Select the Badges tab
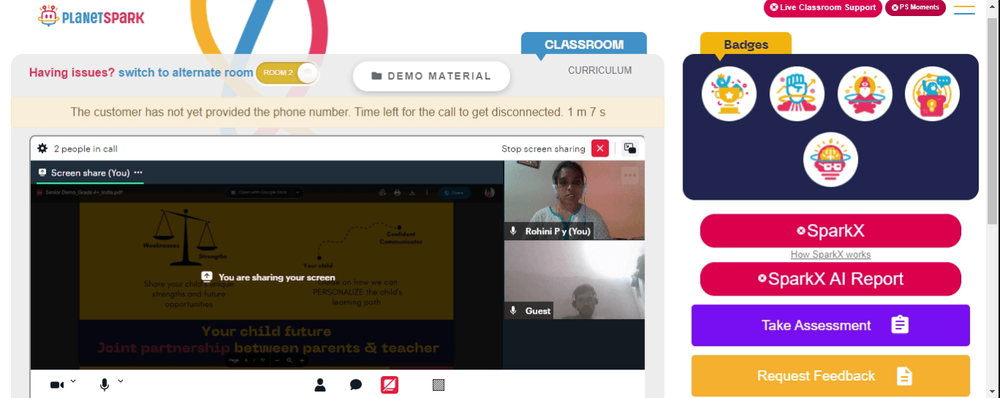The height and width of the screenshot is (398, 1000). click(x=746, y=45)
